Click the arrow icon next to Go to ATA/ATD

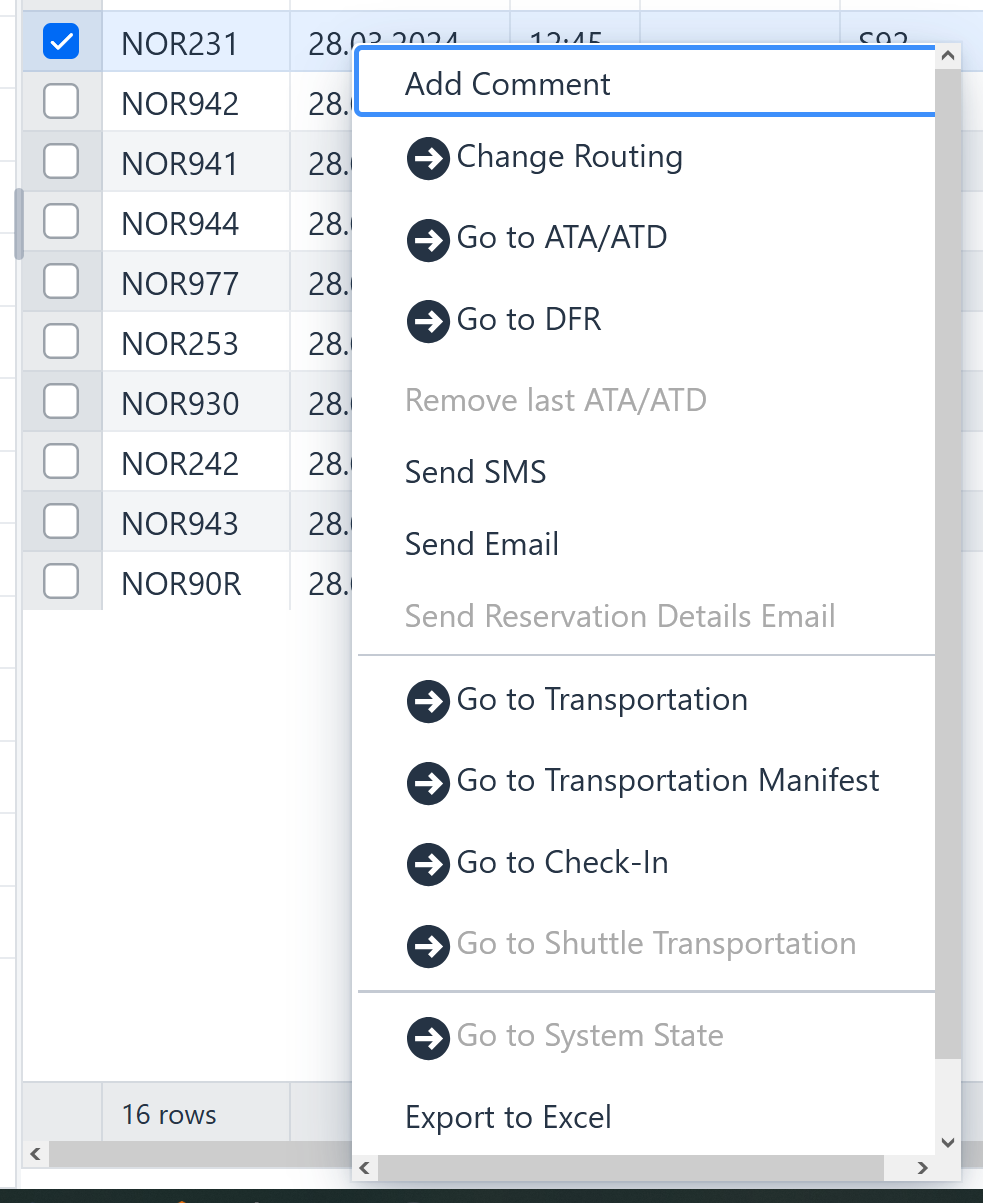(x=428, y=240)
